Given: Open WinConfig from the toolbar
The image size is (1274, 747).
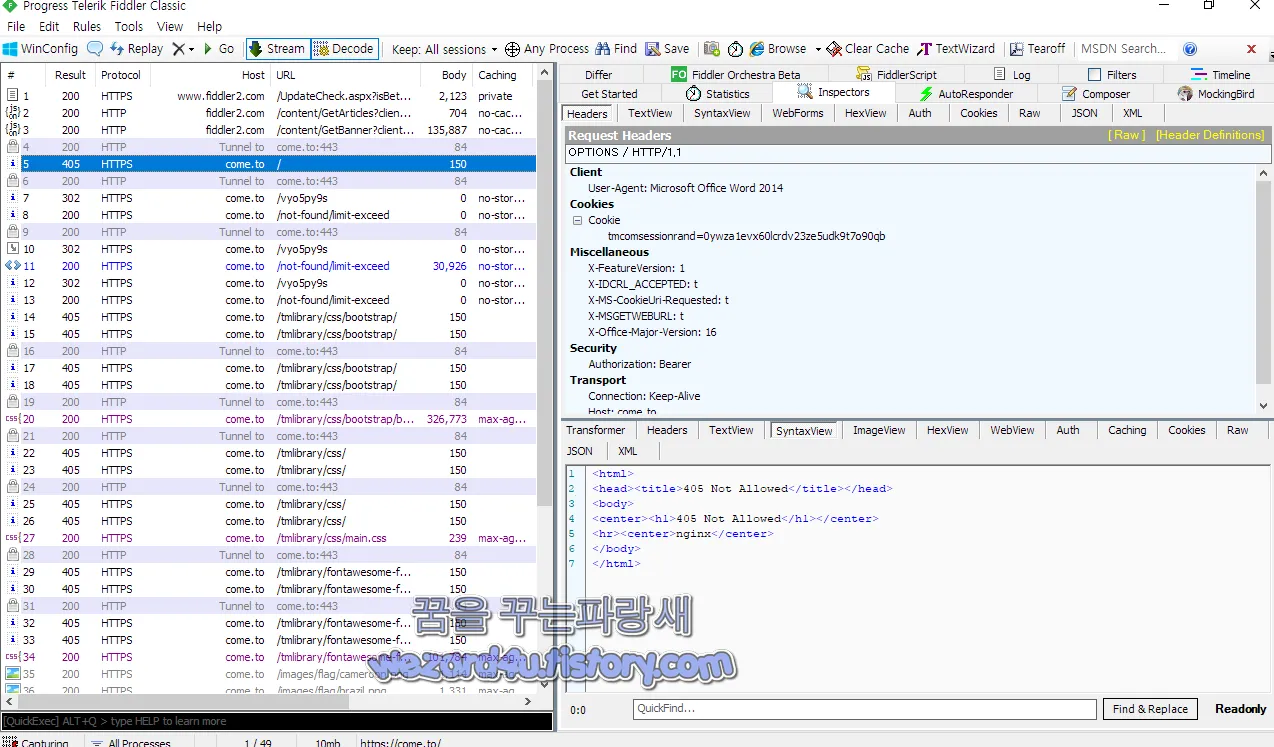Looking at the screenshot, I should pos(40,48).
